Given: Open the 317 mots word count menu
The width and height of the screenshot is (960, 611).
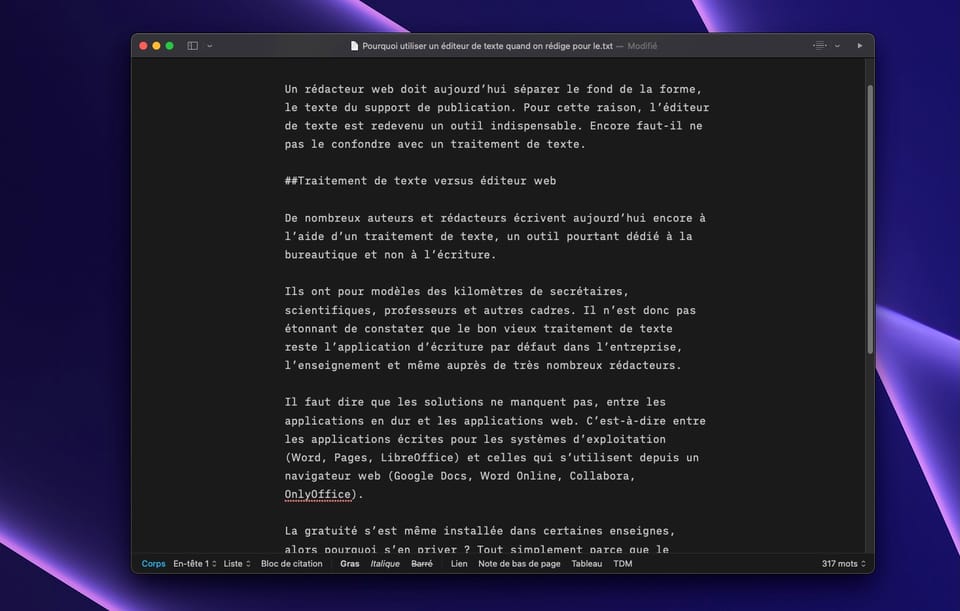Looking at the screenshot, I should point(842,564).
